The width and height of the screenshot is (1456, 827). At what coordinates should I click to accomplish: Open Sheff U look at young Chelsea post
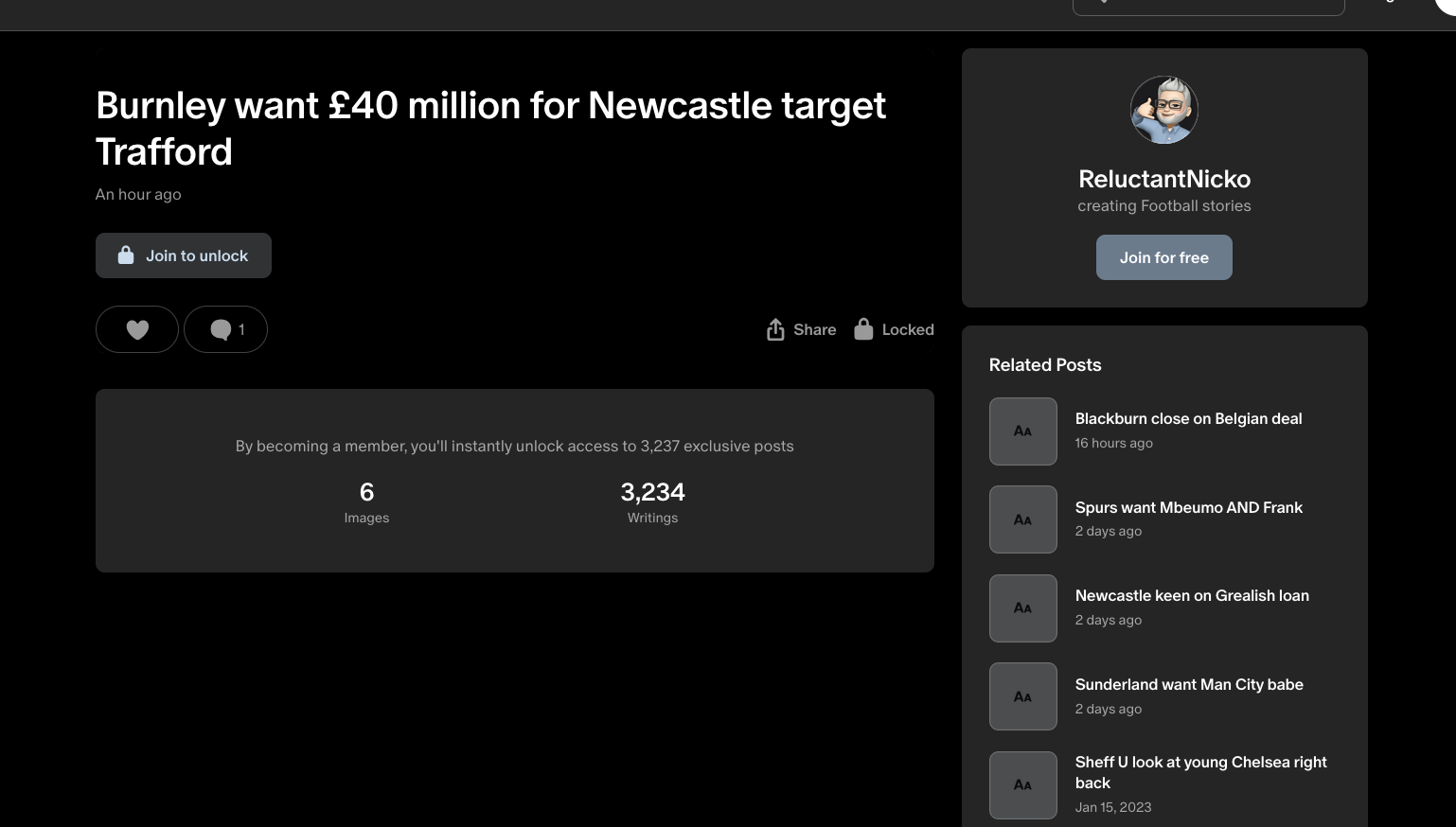pos(1200,772)
